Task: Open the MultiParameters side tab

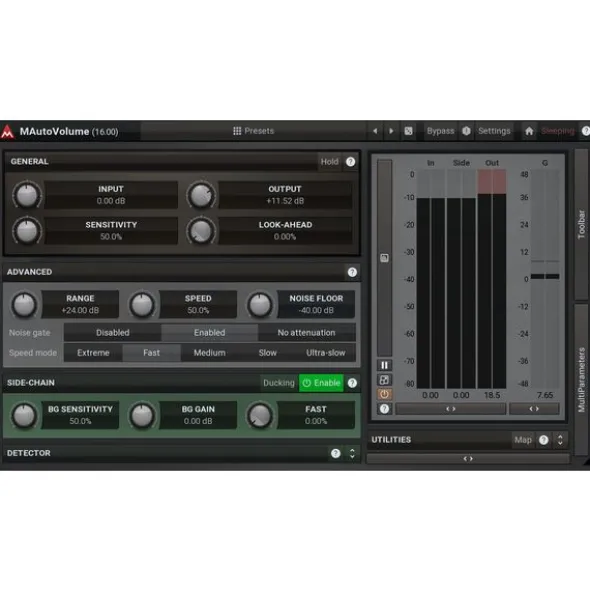Action: [x=581, y=380]
